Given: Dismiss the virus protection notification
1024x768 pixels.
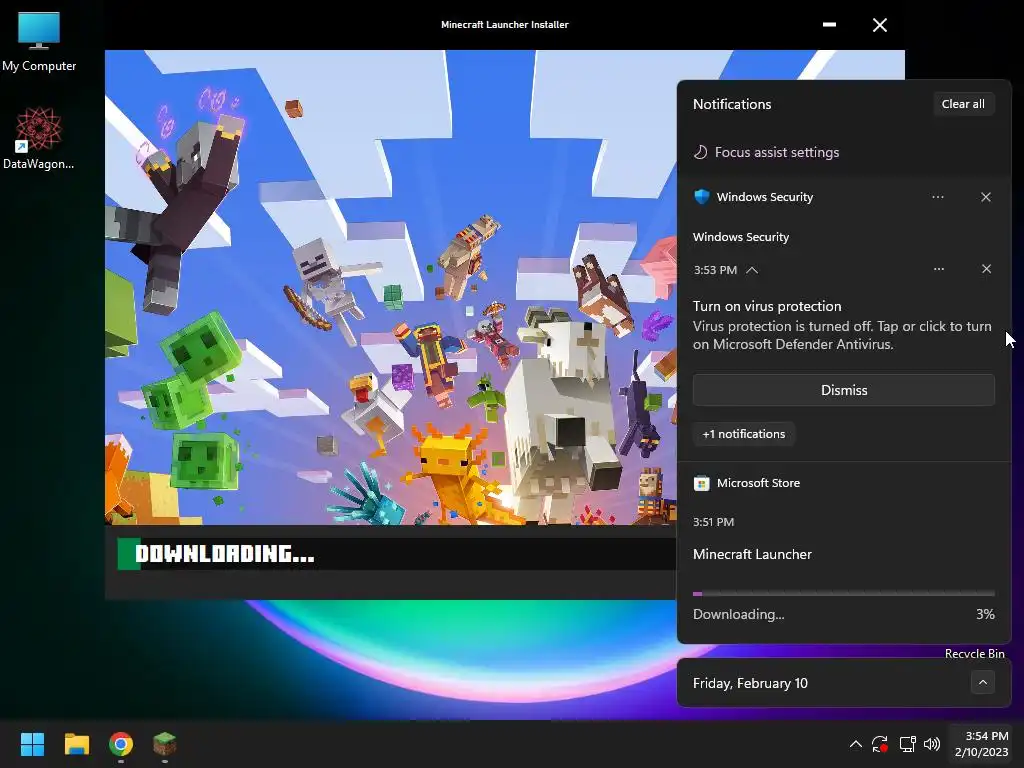Looking at the screenshot, I should pyautogui.click(x=844, y=390).
